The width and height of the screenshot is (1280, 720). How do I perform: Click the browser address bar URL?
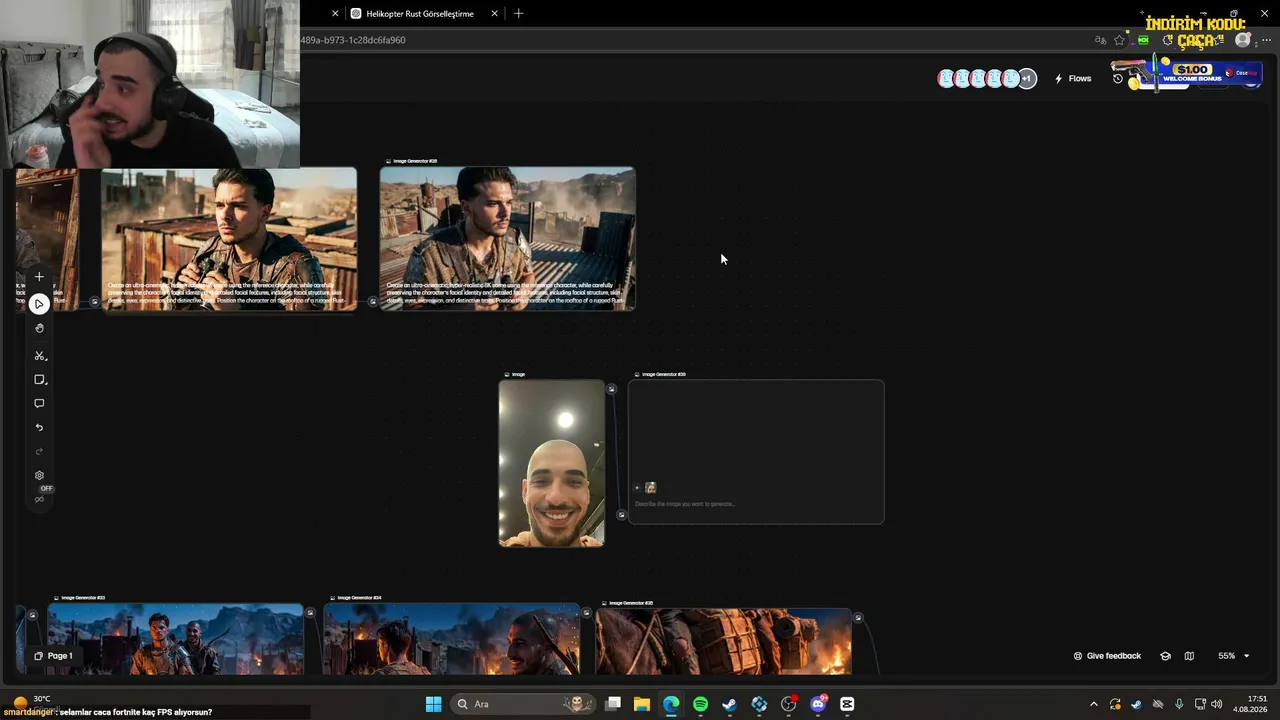pyautogui.click(x=353, y=40)
